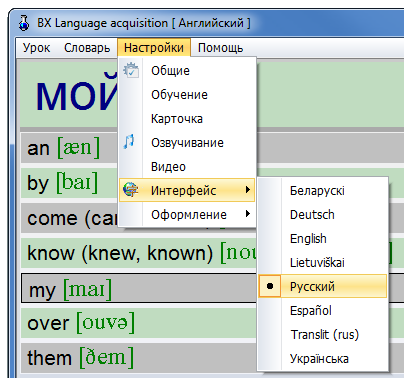Switch interface language to English
Viewport: 404px width, 378px height.
pyautogui.click(x=323, y=239)
